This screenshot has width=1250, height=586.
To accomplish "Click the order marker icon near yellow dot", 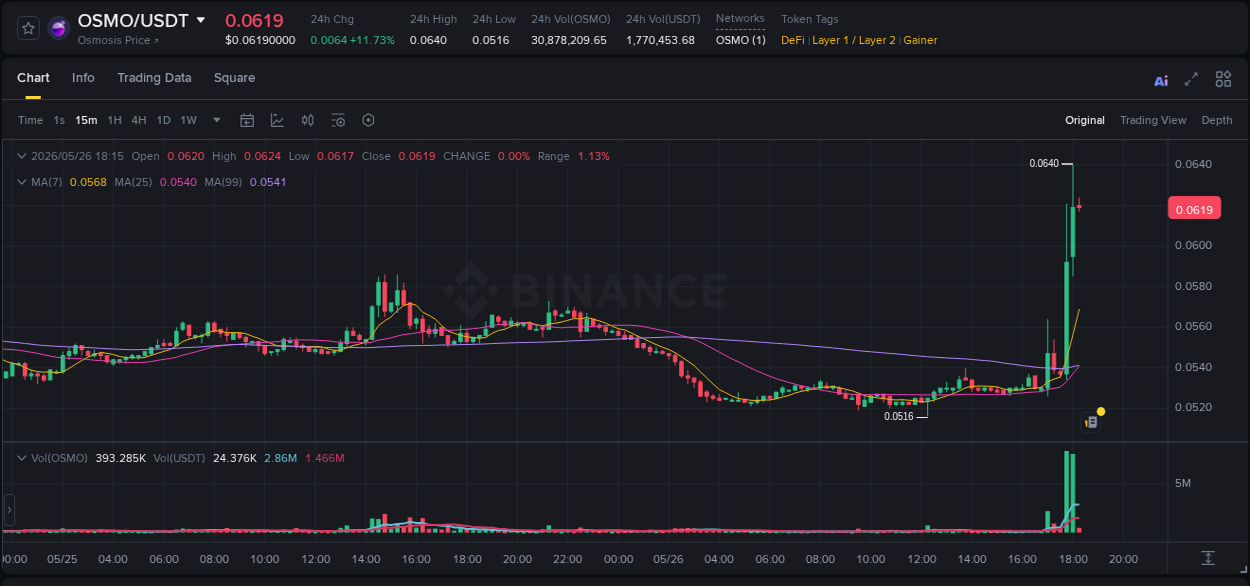I will tap(1091, 423).
